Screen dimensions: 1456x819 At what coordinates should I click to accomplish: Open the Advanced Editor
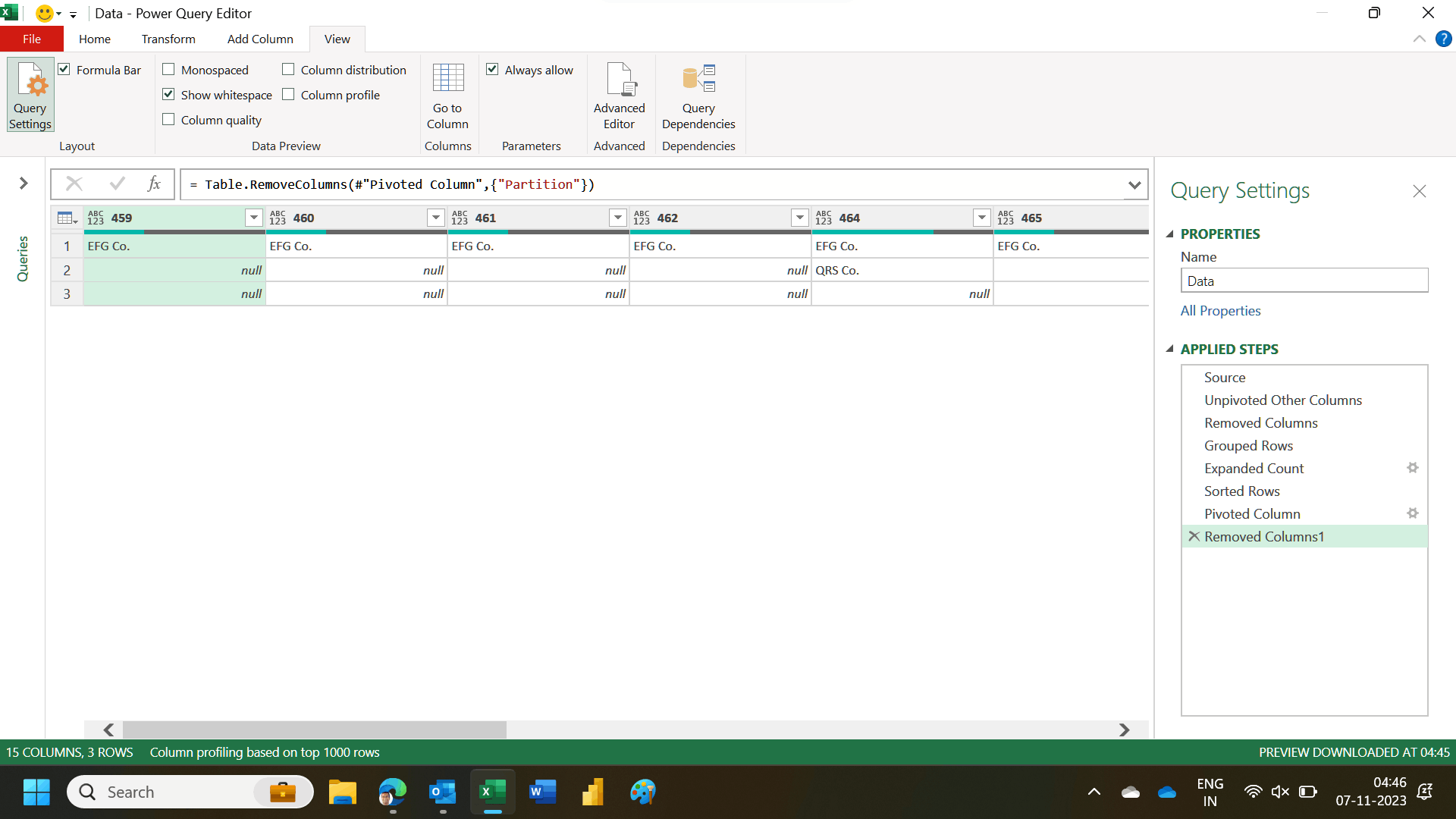(619, 95)
